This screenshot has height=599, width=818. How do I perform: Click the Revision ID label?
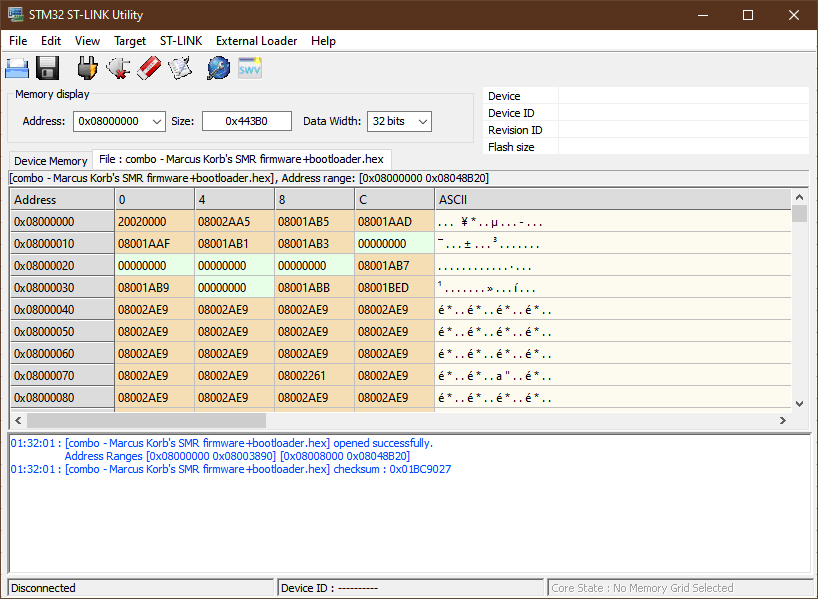coord(515,130)
